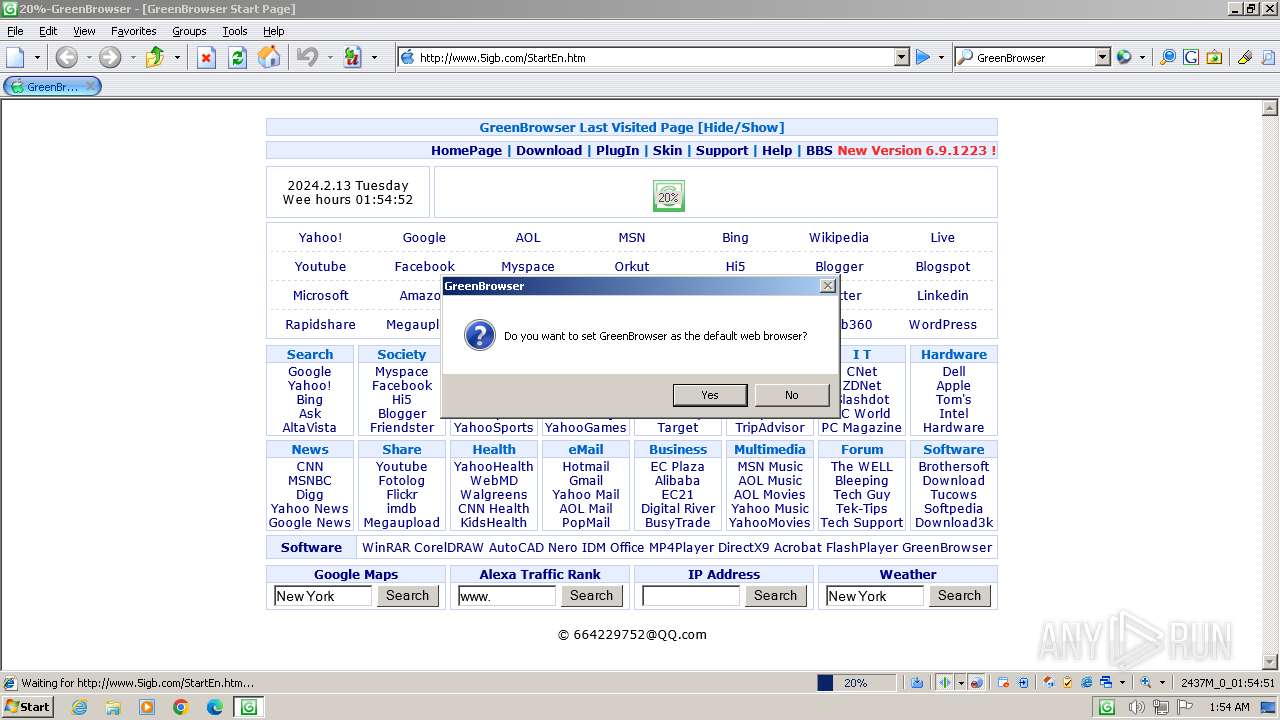The height and width of the screenshot is (720, 1280).
Task: Open the Go button dropdown arrow
Action: (941, 57)
